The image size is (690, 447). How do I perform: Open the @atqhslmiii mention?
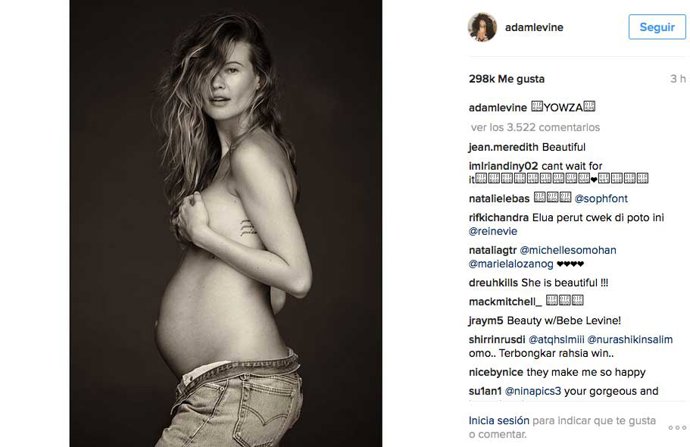556,340
